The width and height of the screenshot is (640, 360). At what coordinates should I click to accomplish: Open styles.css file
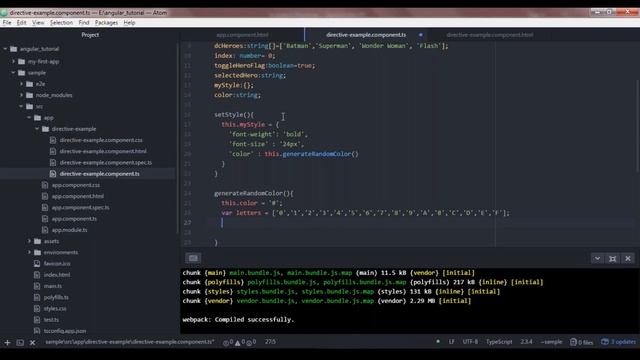coord(55,309)
